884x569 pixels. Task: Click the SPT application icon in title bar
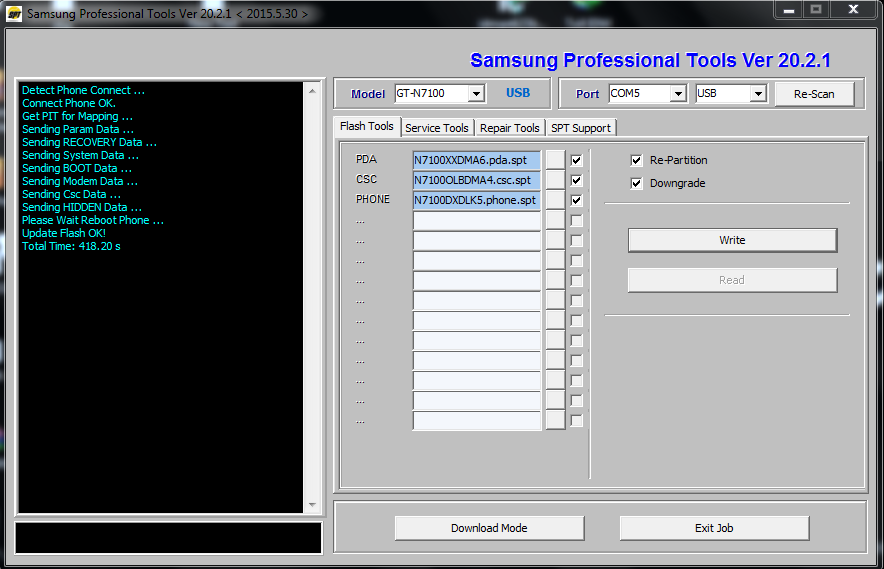click(14, 14)
